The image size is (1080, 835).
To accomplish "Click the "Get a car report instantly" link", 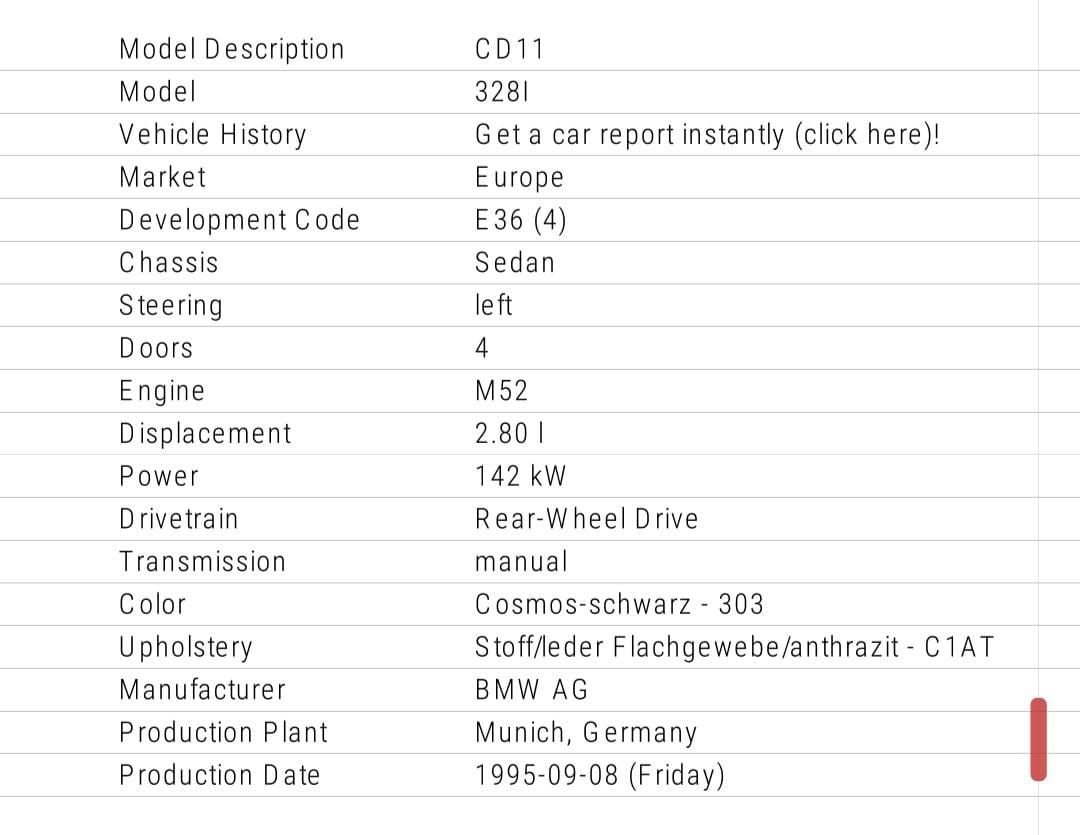I will pos(707,135).
